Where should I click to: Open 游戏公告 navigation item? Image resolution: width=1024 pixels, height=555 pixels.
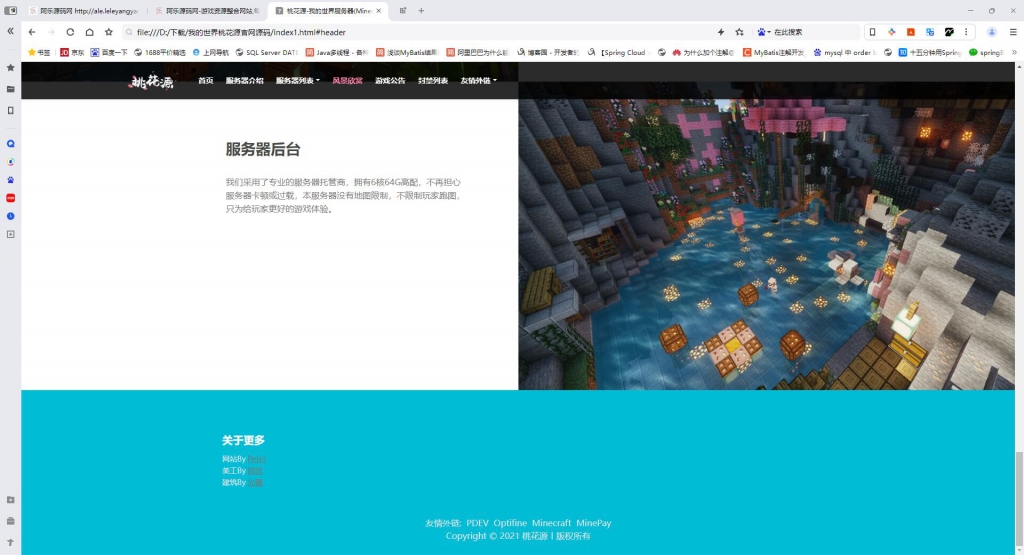coord(390,81)
